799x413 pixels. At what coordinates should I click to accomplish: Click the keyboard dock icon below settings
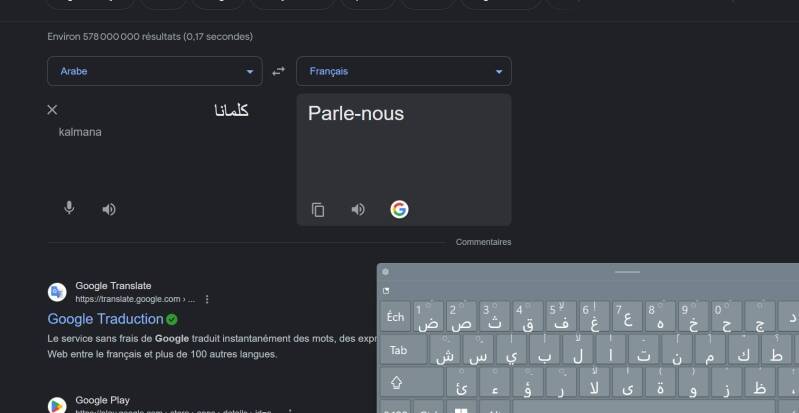point(386,291)
